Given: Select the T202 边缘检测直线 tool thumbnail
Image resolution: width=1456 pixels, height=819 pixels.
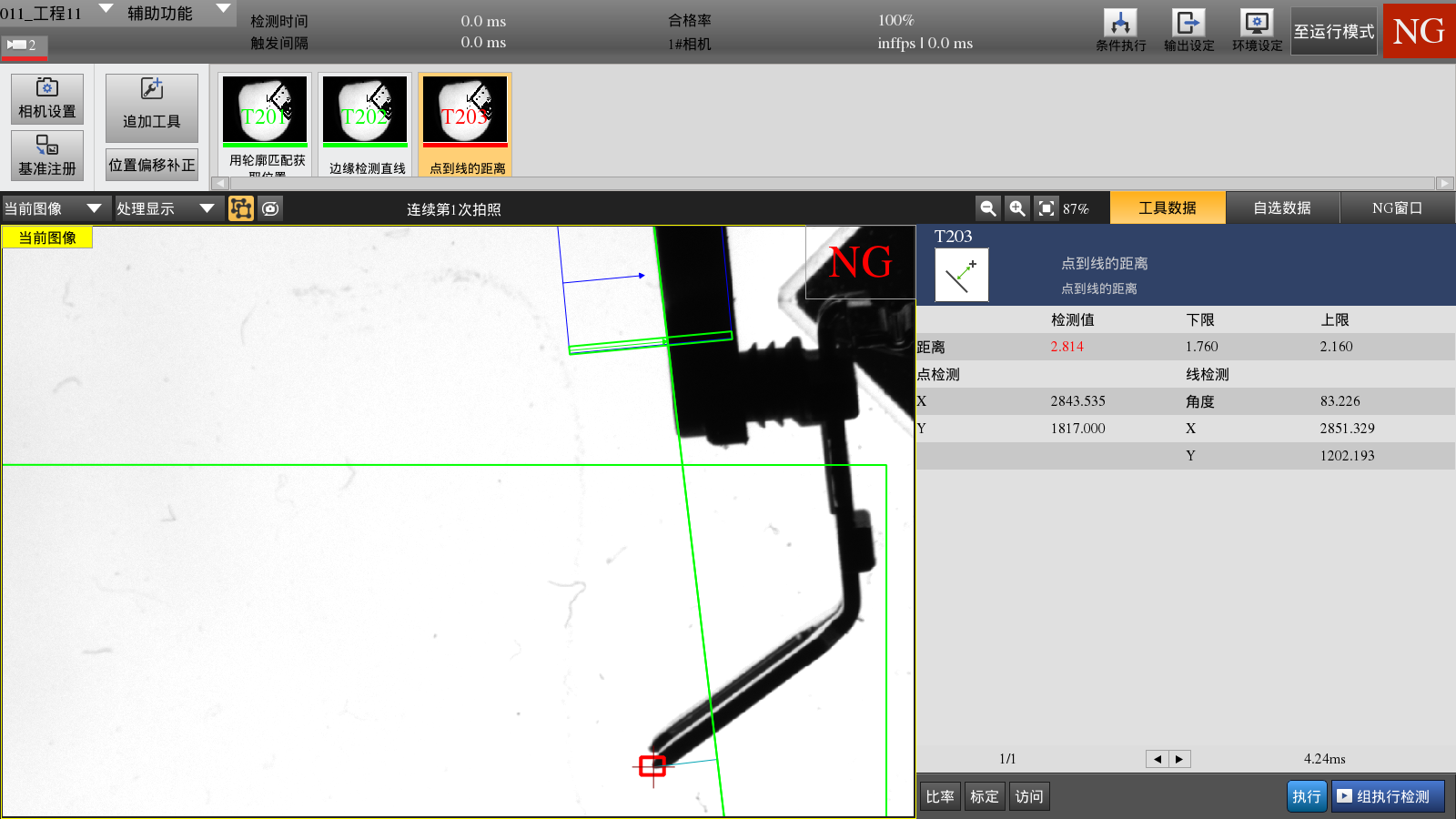Looking at the screenshot, I should point(366,125).
